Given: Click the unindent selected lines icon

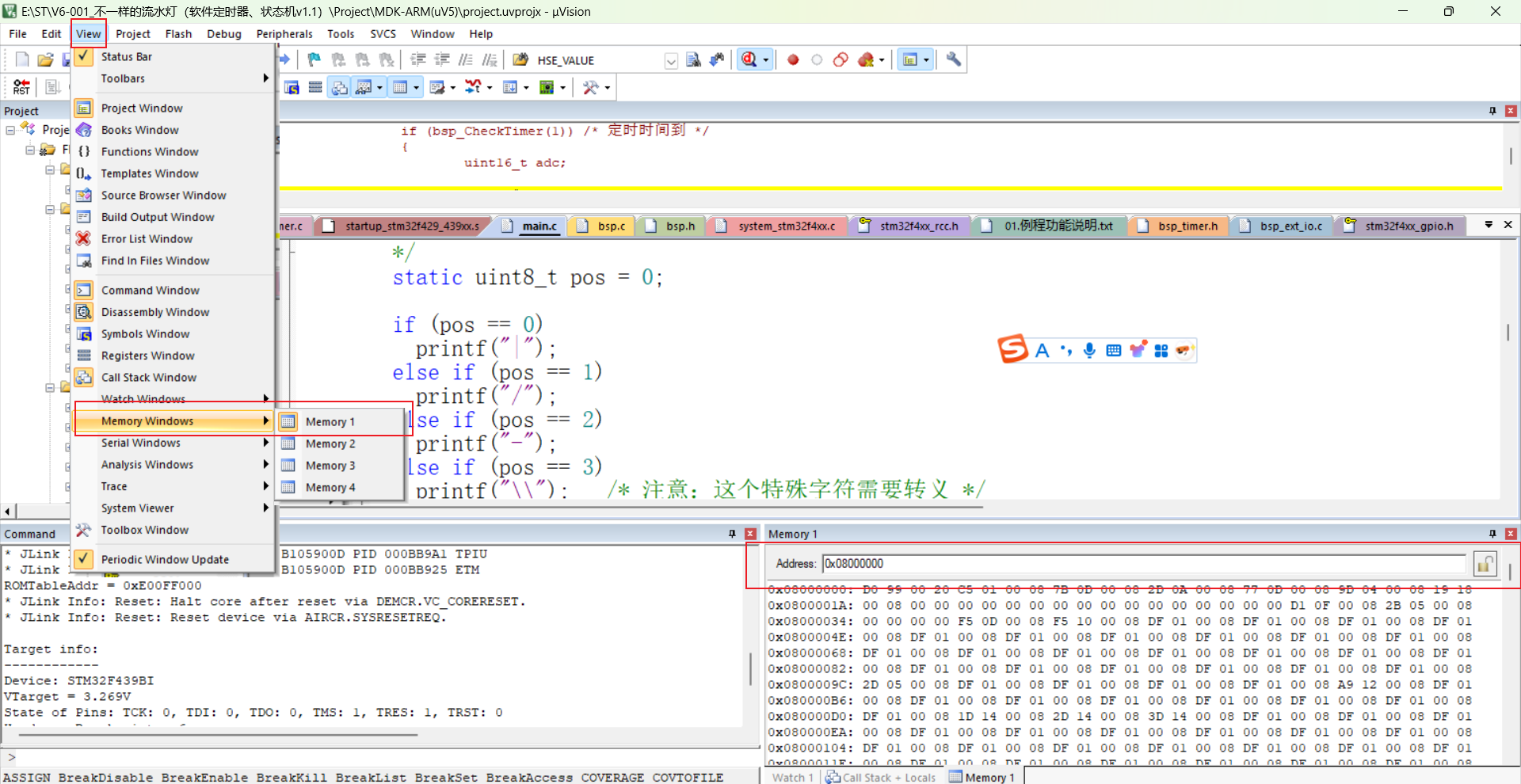Looking at the screenshot, I should (x=442, y=59).
